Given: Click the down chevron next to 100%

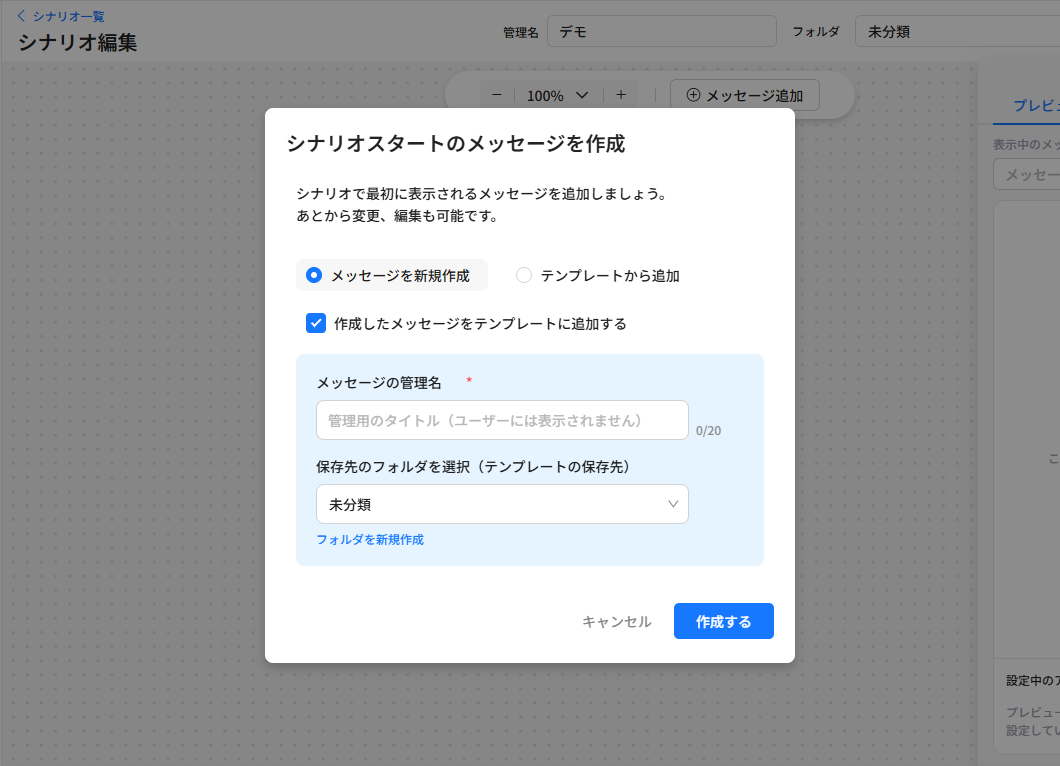Looking at the screenshot, I should coord(582,95).
